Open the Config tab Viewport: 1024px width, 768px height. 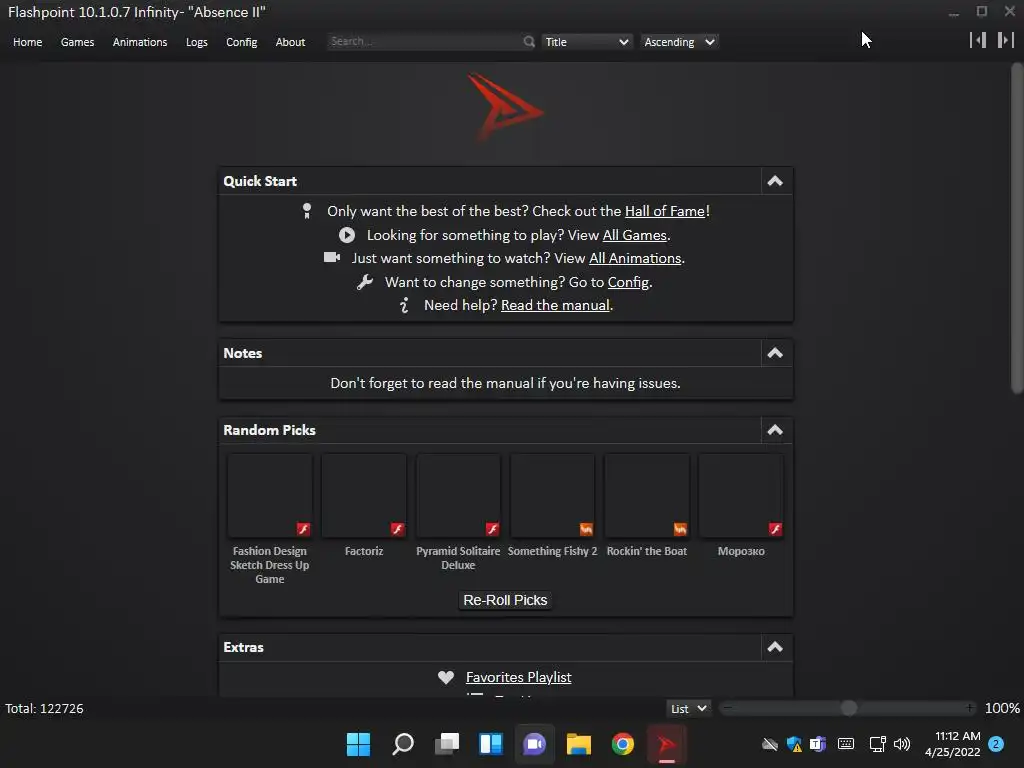(x=242, y=42)
